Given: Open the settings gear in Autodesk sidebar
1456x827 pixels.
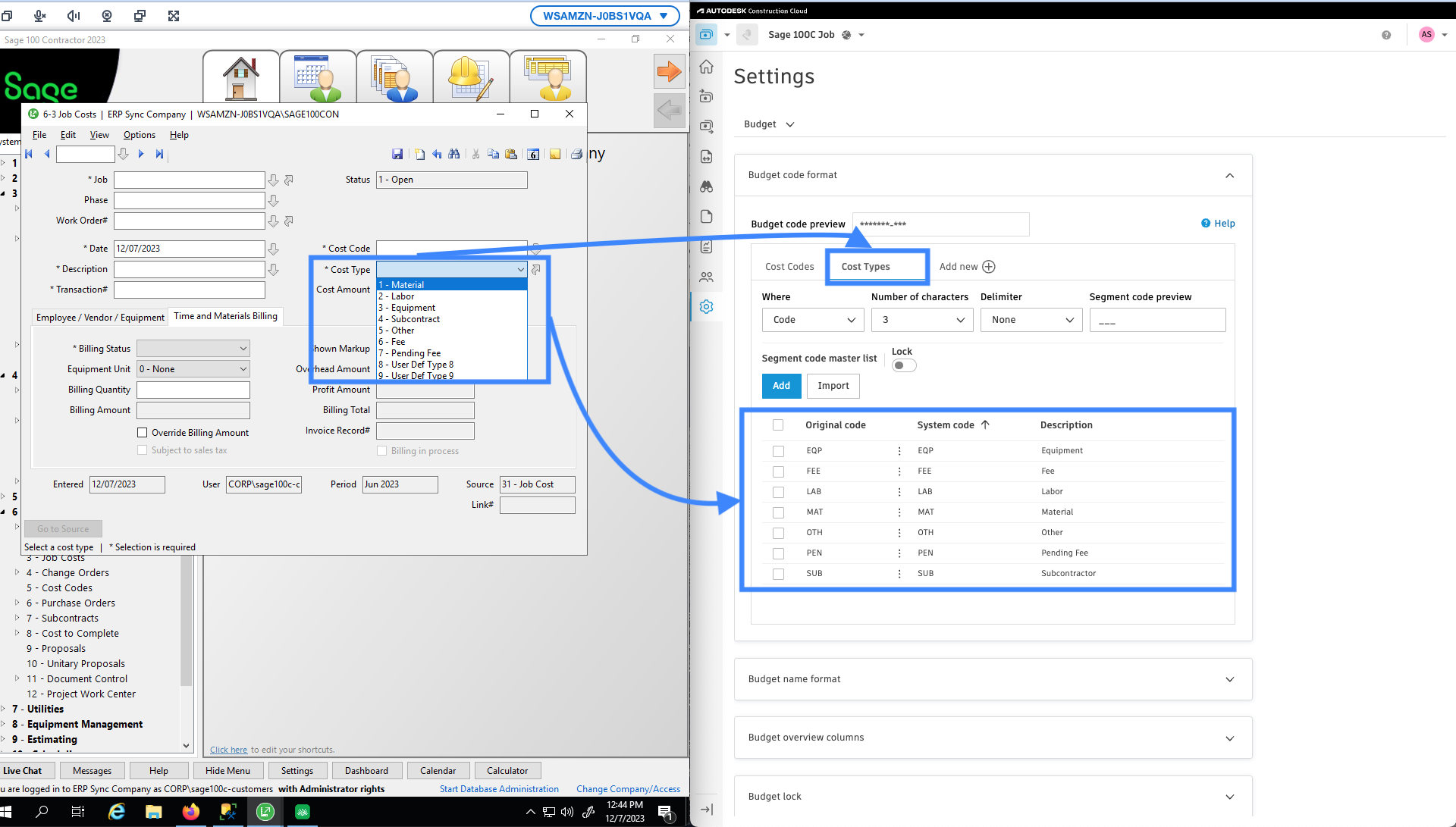Looking at the screenshot, I should 706,307.
